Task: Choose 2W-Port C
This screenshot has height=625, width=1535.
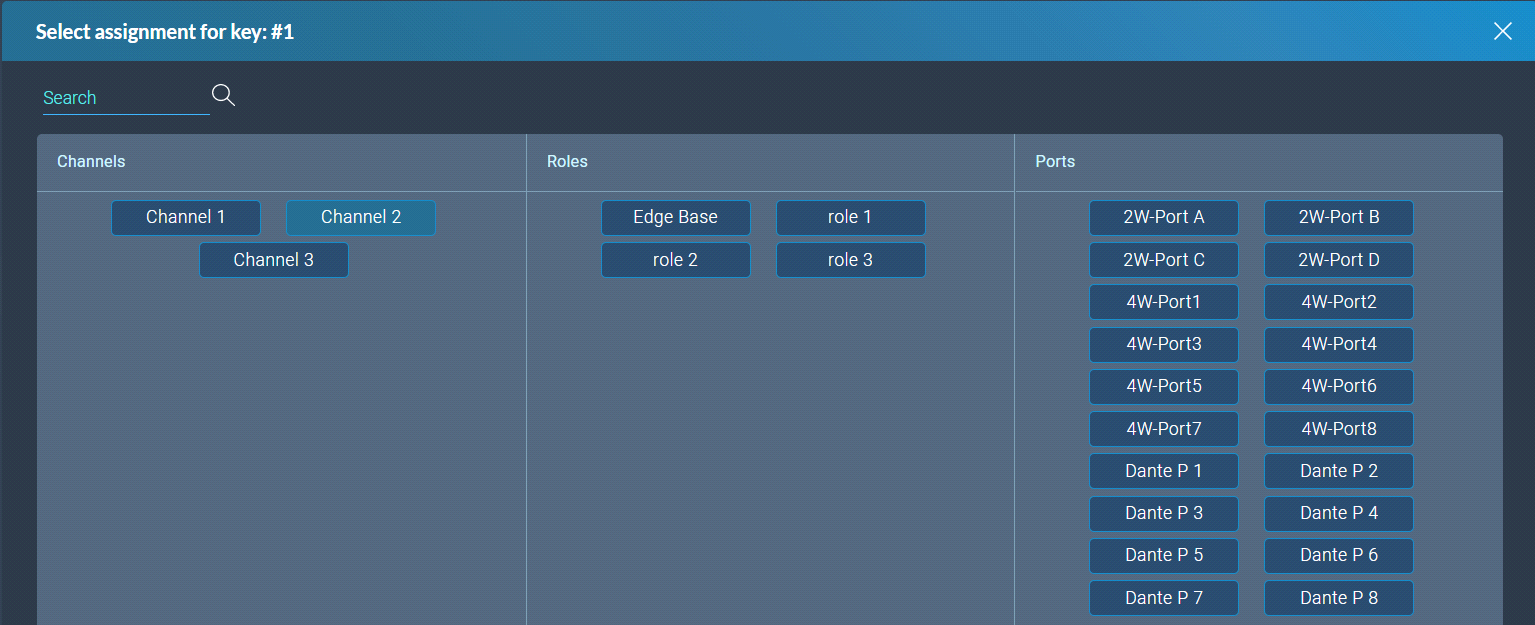Action: pos(1163,259)
